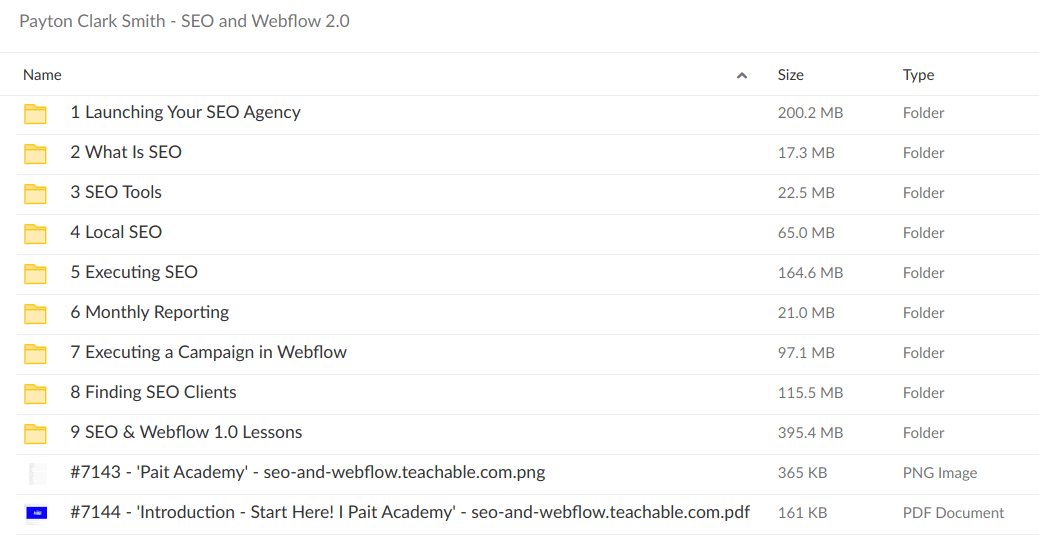Click the Payton Clark Smith breadcrumb title

pos(184,21)
